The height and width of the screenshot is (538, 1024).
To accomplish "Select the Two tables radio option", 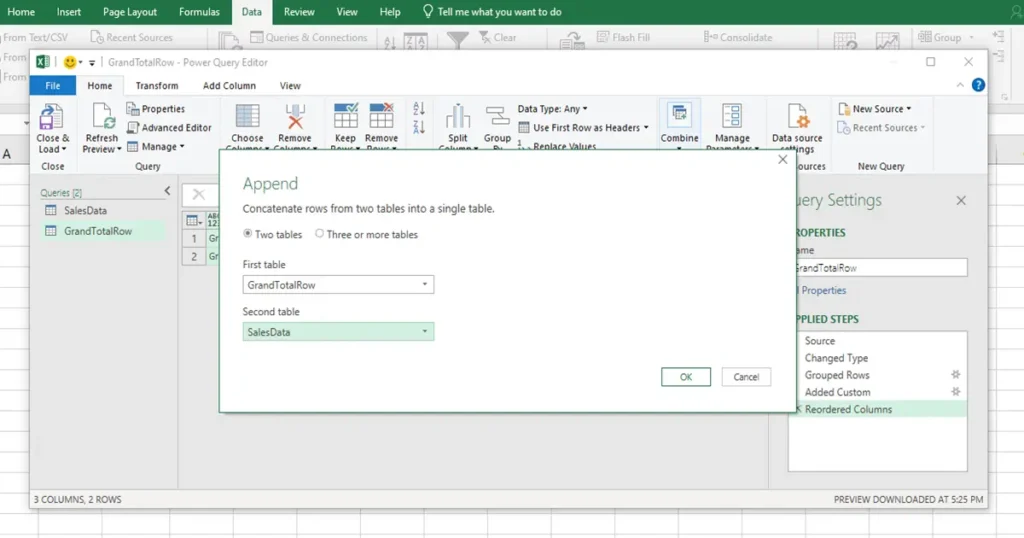I will 248,234.
